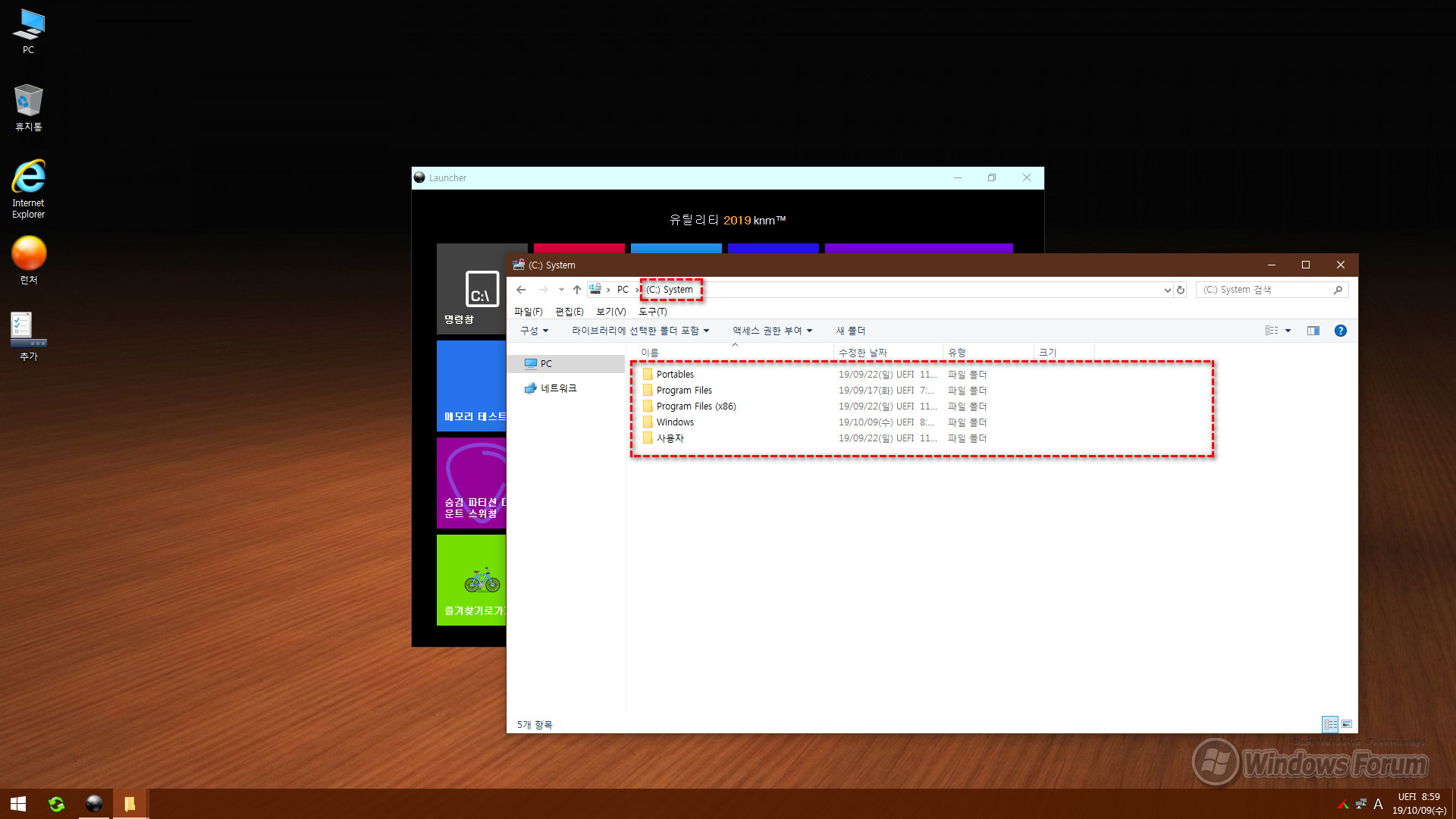
Task: Select PC in navigation pane
Action: coord(565,364)
